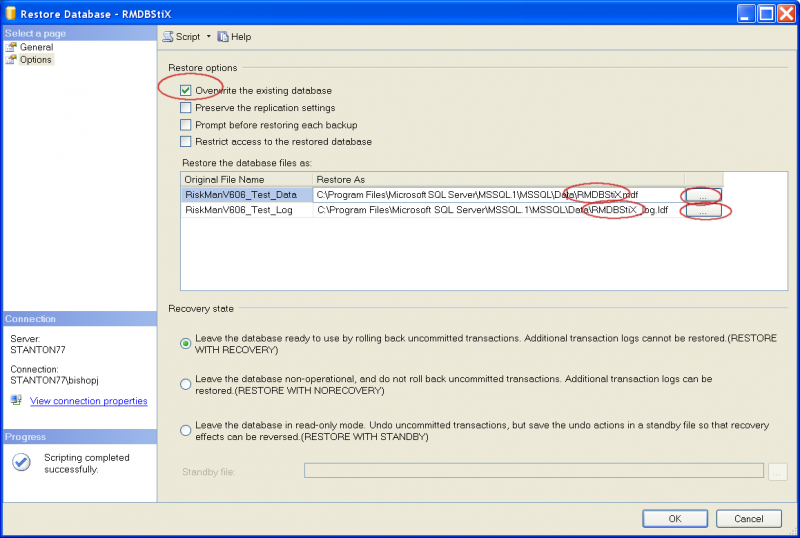Image resolution: width=800 pixels, height=538 pixels.
Task: Click the RMDBStiX_log.ldf restore path cell
Action: [498, 210]
